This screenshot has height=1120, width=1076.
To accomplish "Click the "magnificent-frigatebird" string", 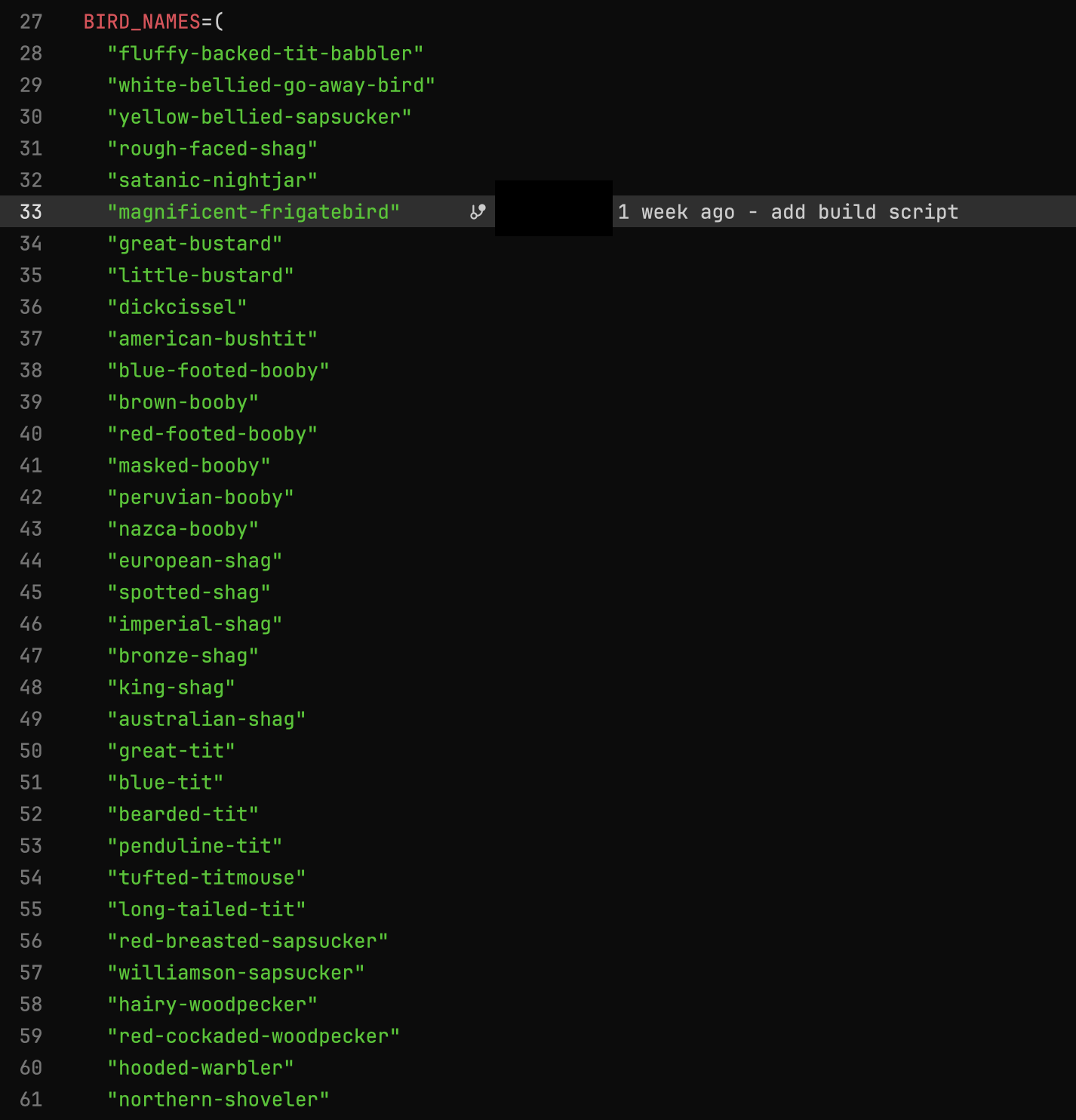I will (254, 212).
